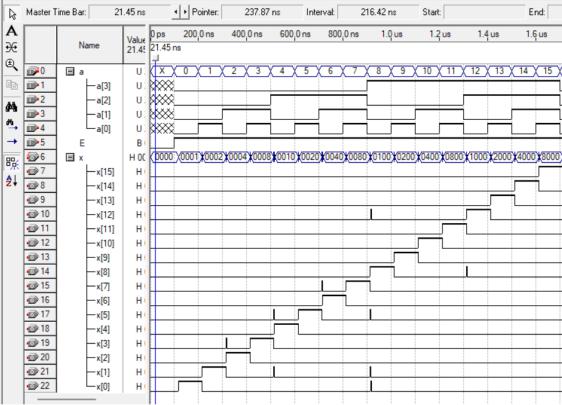Click the blue right arrow icon
Image resolution: width=562 pixels, height=405 pixels.
point(12,141)
